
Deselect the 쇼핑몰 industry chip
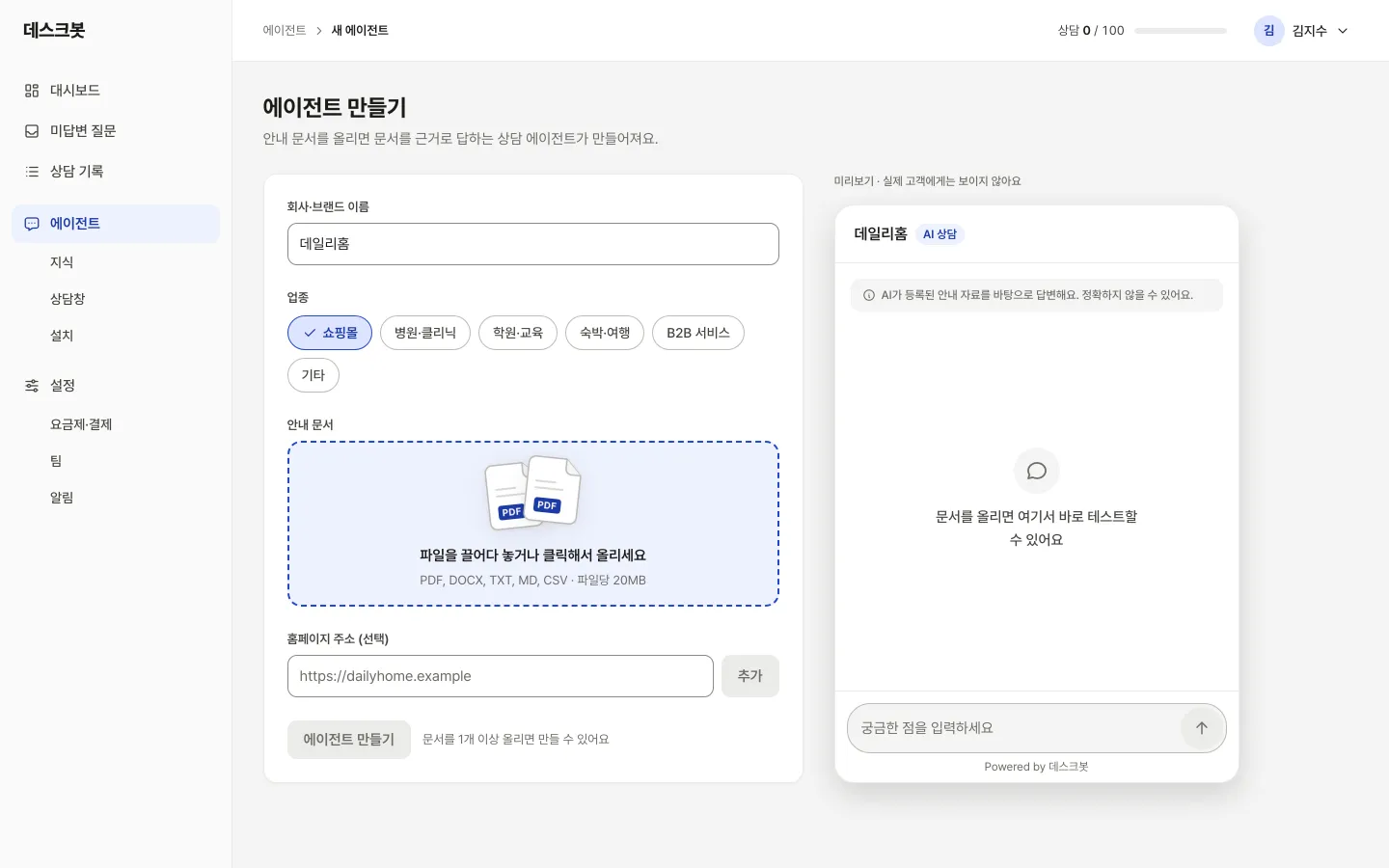click(330, 333)
